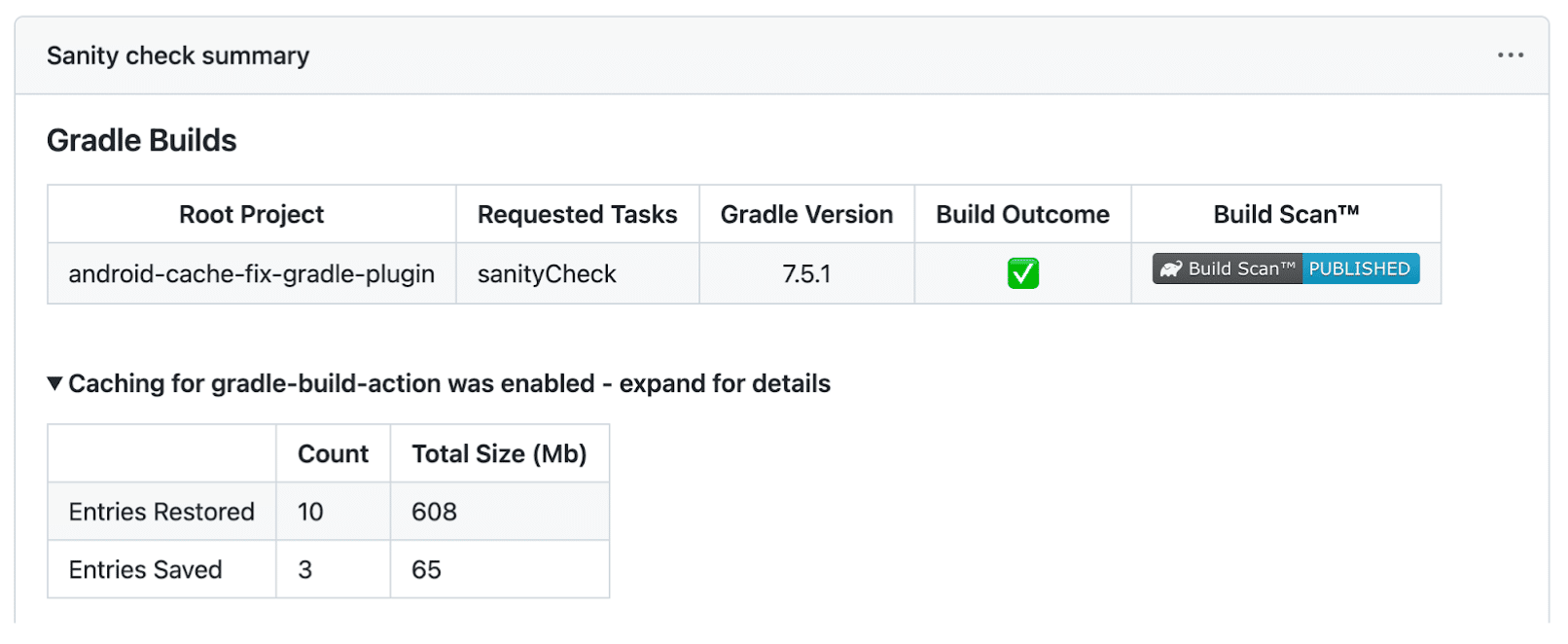The height and width of the screenshot is (644, 1568).
Task: Open the Build Scan PUBLISHED badge link
Action: [1285, 268]
